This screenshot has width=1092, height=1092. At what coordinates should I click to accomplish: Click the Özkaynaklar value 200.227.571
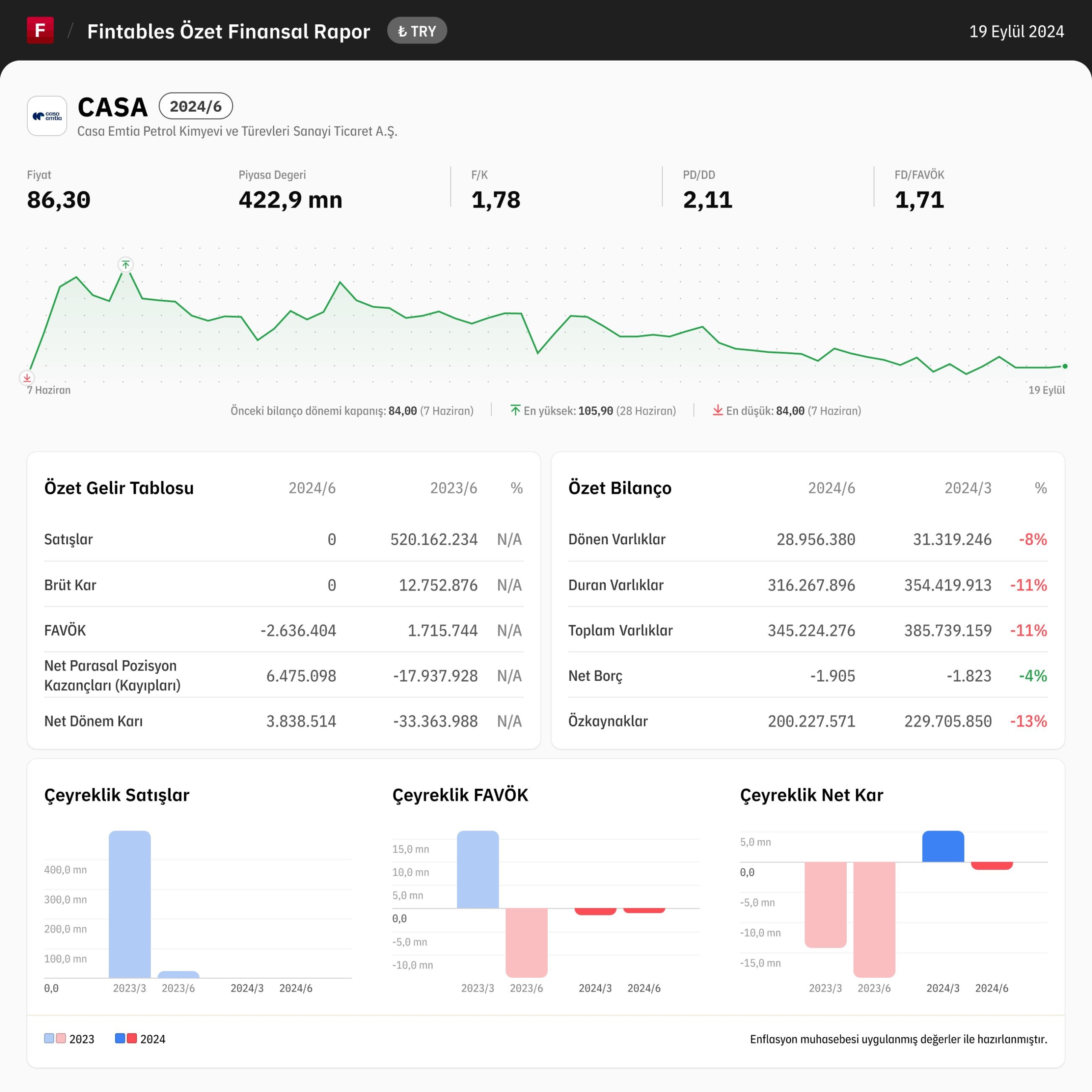(x=811, y=721)
